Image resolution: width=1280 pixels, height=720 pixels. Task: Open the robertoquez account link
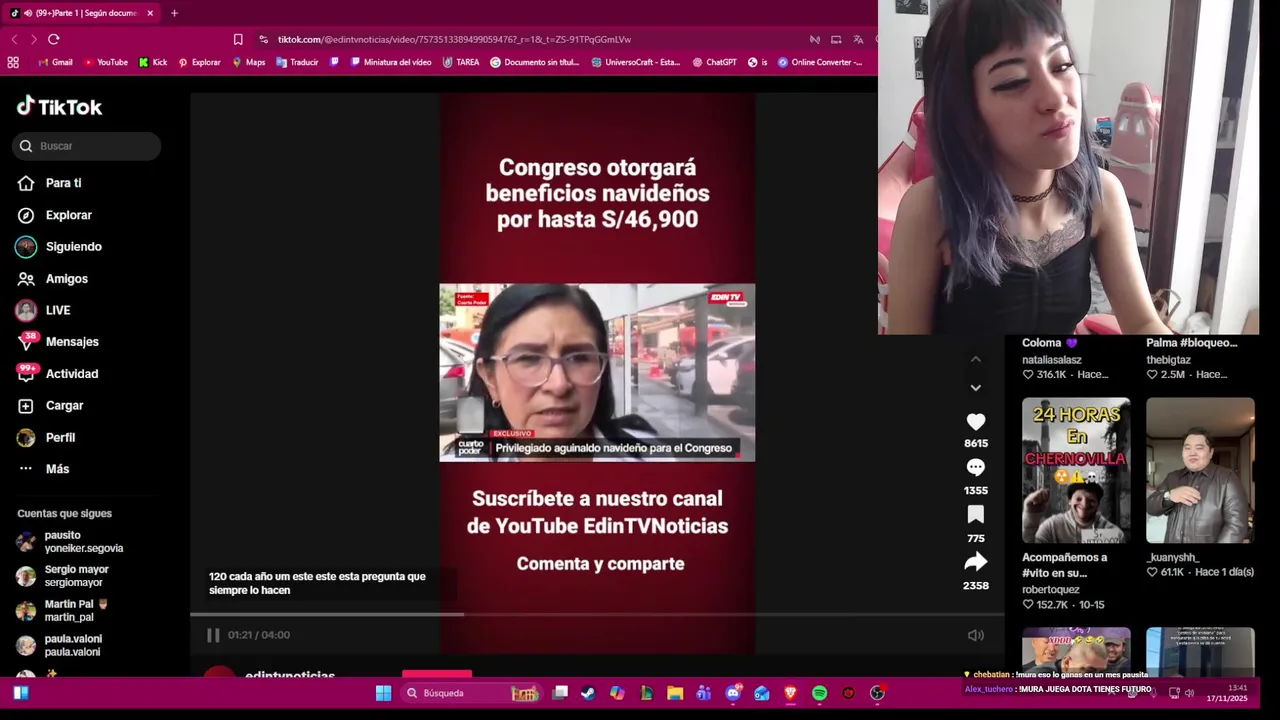click(x=1050, y=590)
